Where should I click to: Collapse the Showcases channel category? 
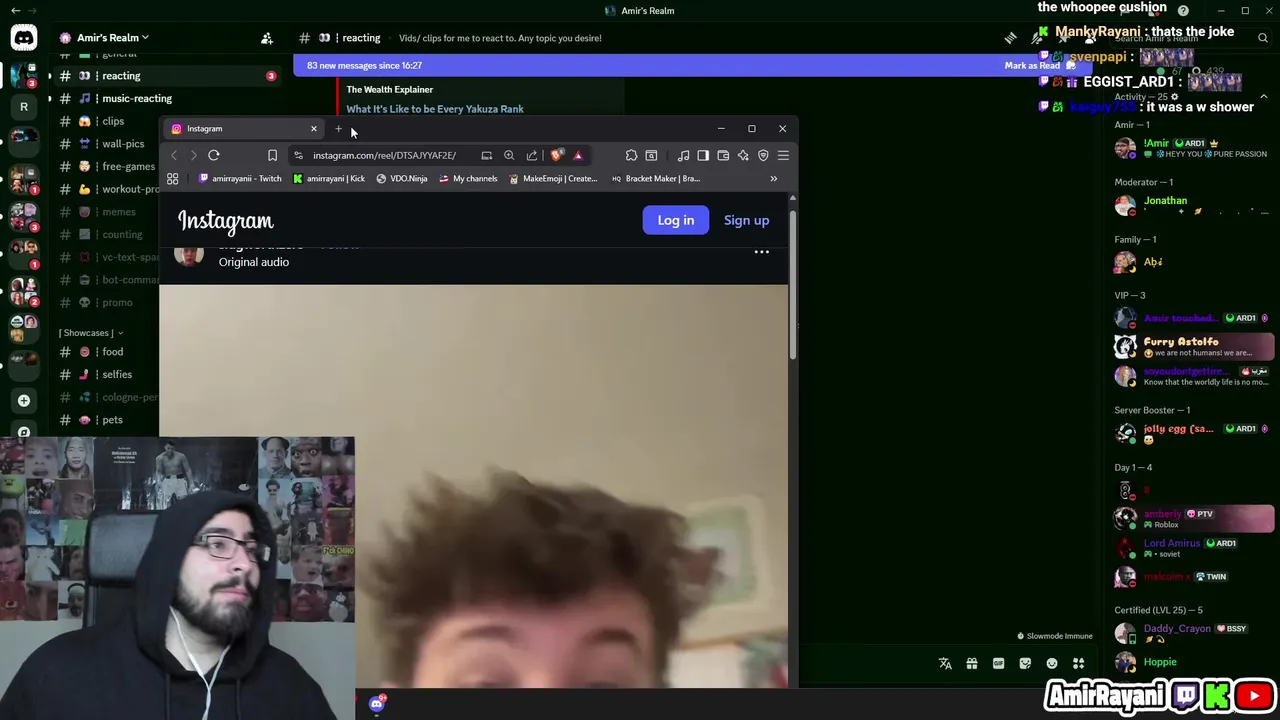(91, 332)
